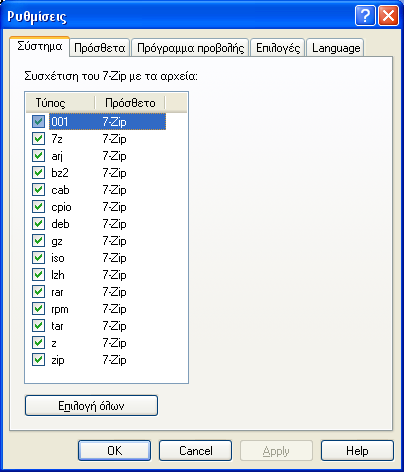Confirm settings with the OK button
Image resolution: width=404 pixels, height=472 pixels.
pyautogui.click(x=114, y=451)
